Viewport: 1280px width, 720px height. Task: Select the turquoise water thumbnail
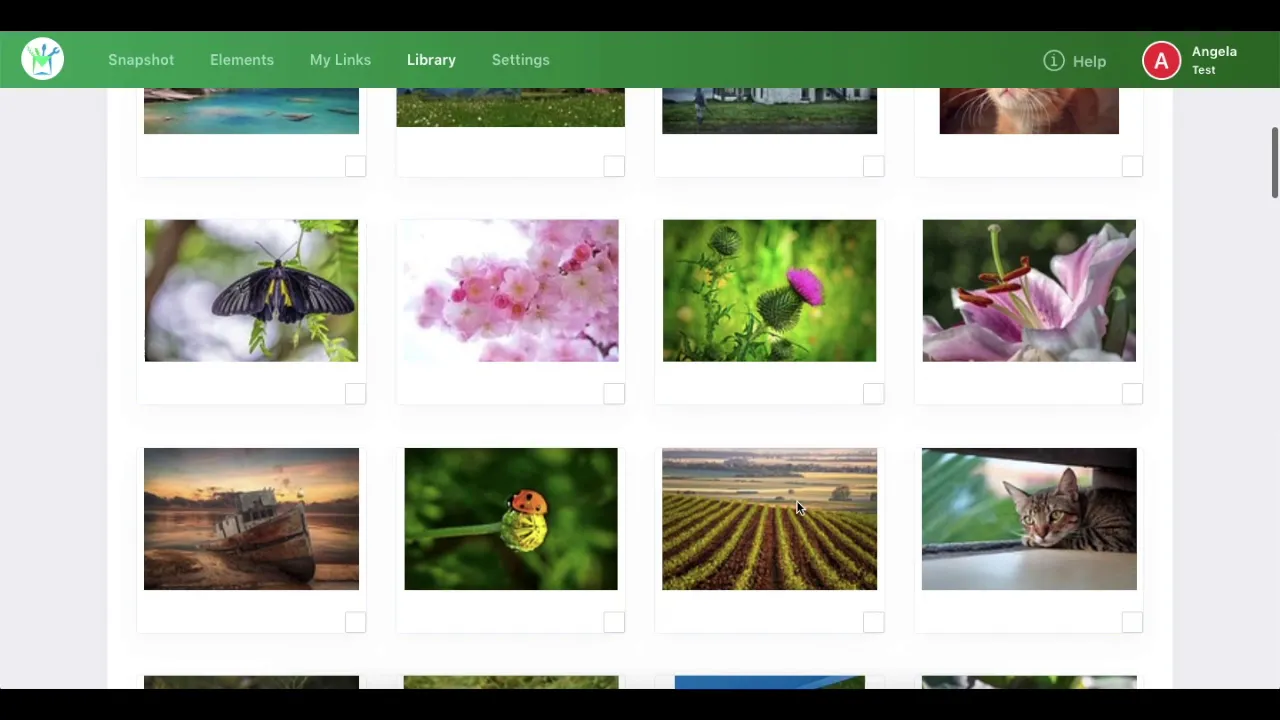tap(251, 110)
